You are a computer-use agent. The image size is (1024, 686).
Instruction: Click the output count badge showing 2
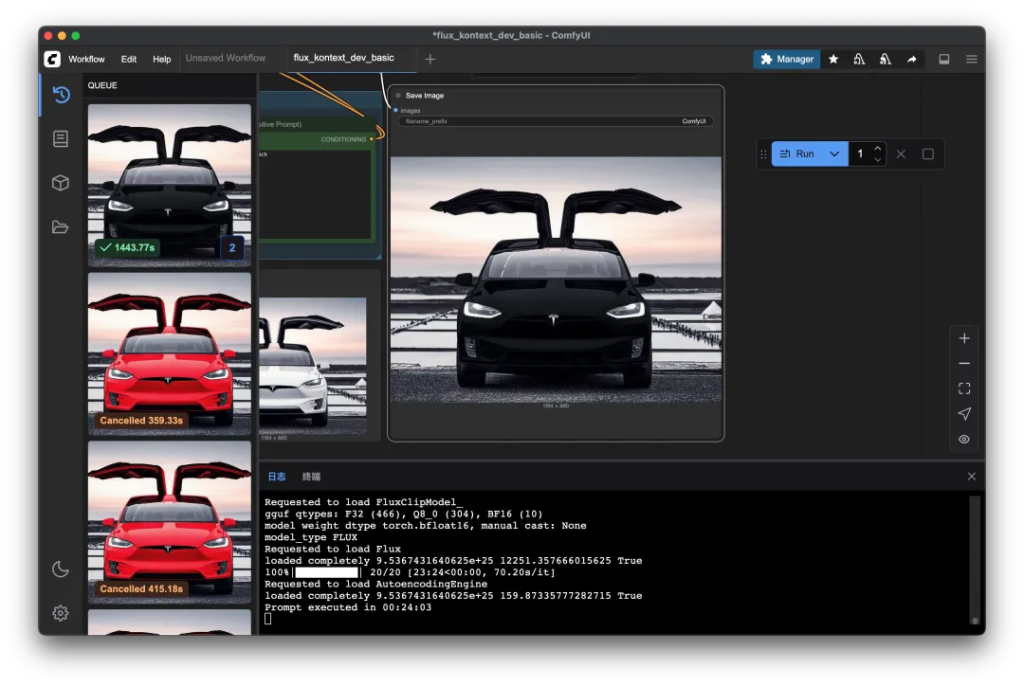point(232,248)
